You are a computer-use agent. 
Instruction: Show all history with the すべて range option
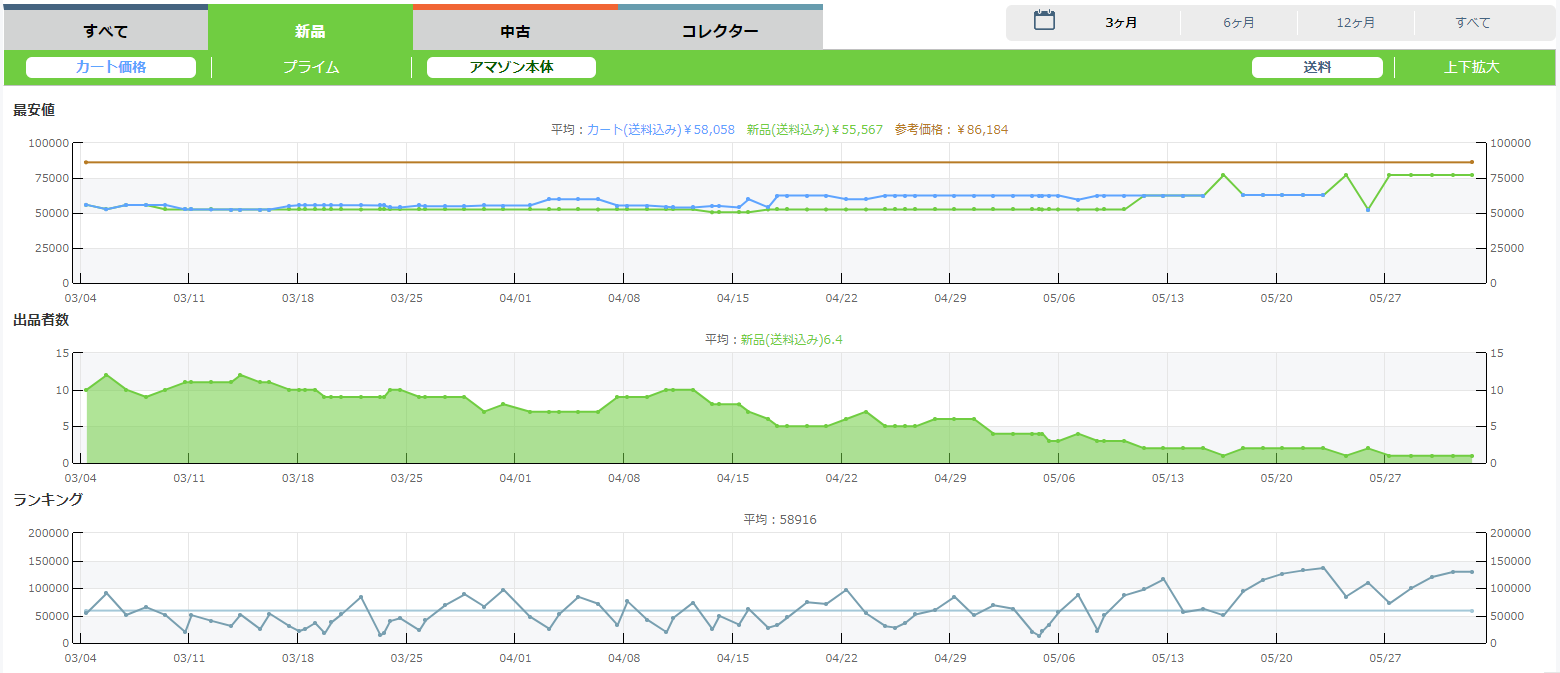click(1473, 22)
